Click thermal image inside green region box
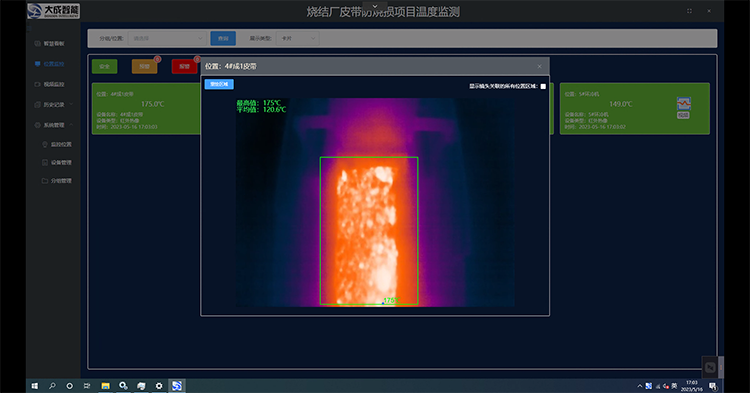 coord(369,230)
